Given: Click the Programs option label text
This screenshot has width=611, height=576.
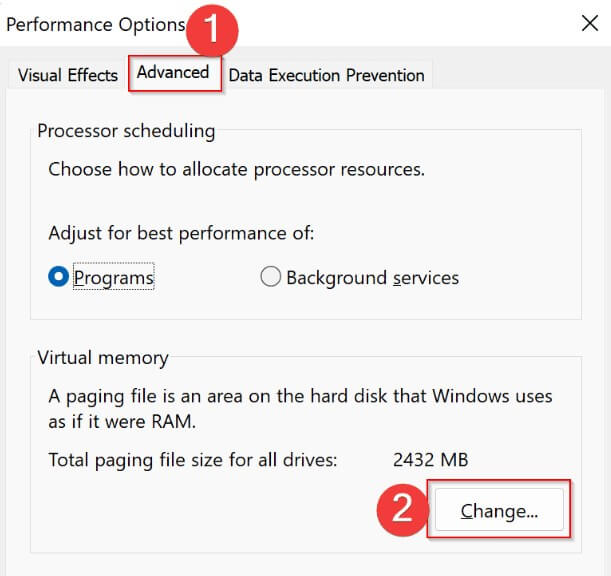Looking at the screenshot, I should coord(114,277).
